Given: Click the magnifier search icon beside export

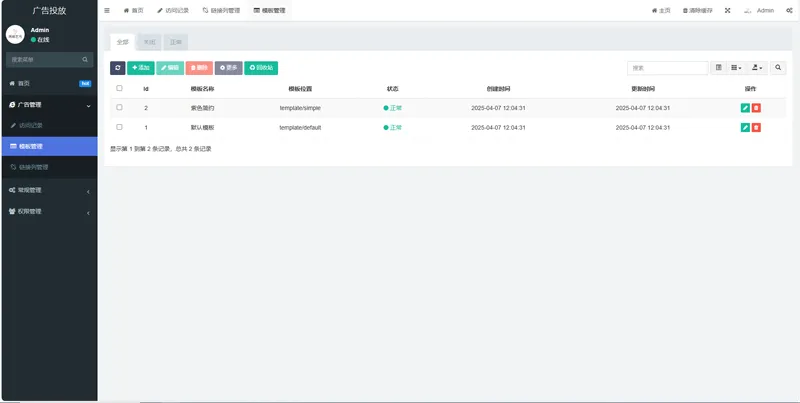Looking at the screenshot, I should 779,68.
